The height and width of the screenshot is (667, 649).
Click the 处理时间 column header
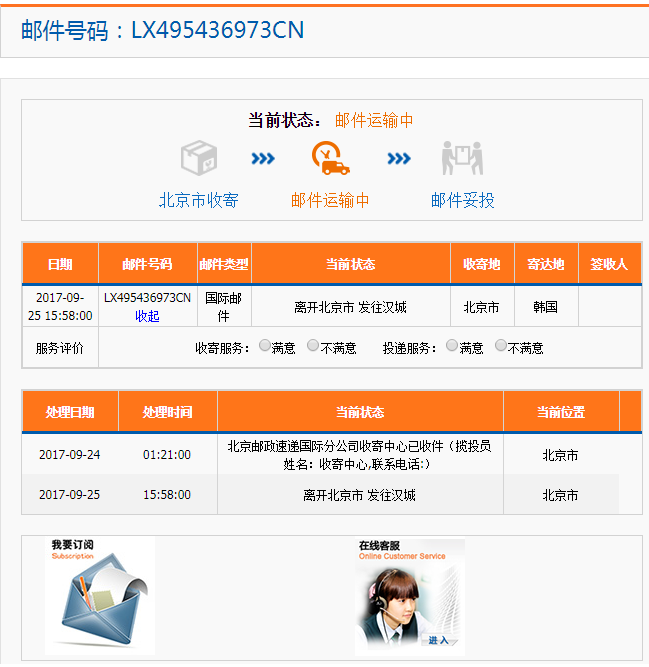[x=167, y=412]
